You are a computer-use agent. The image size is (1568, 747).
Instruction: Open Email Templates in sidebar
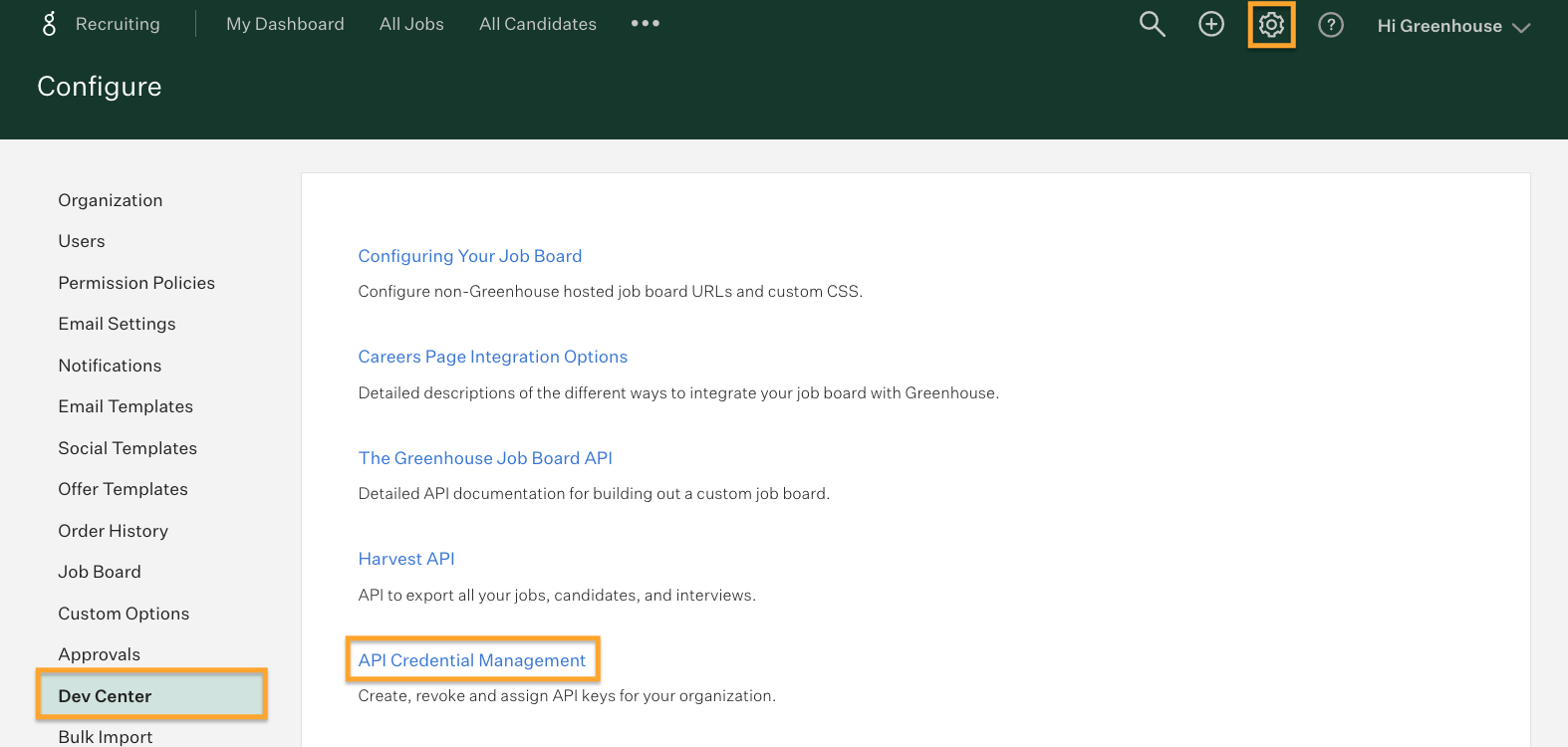[126, 406]
